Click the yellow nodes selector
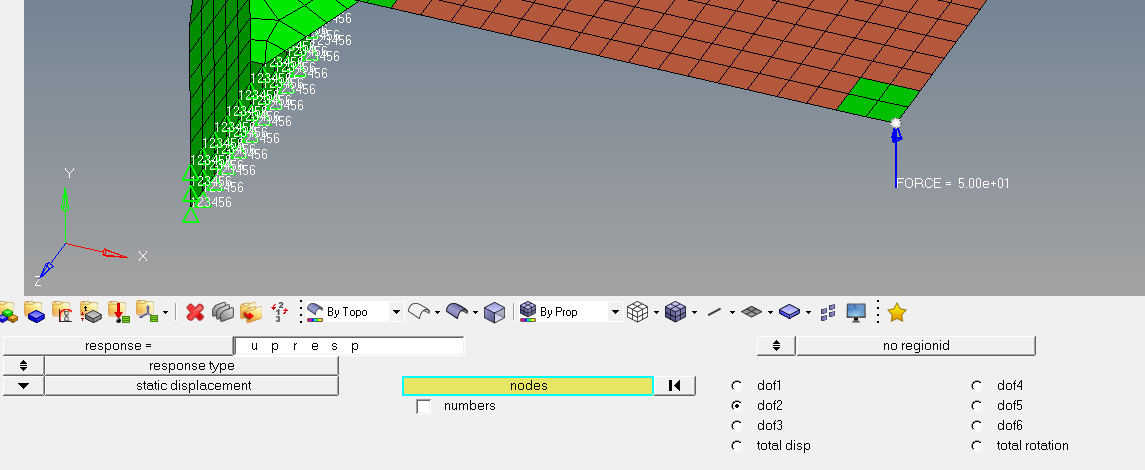The width and height of the screenshot is (1145, 470). 528,385
